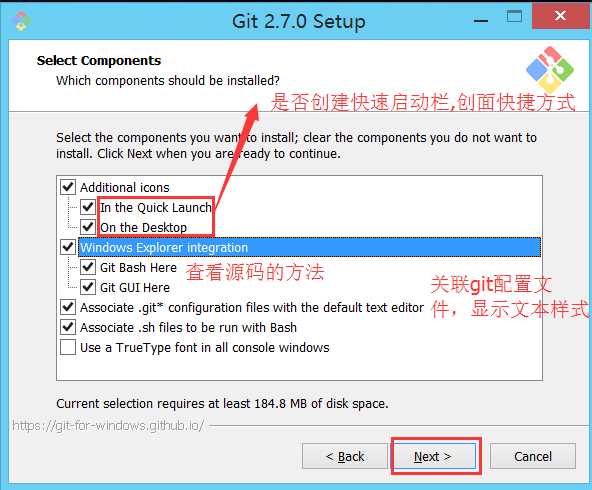Select the Windows Explorer integration row

click(310, 247)
